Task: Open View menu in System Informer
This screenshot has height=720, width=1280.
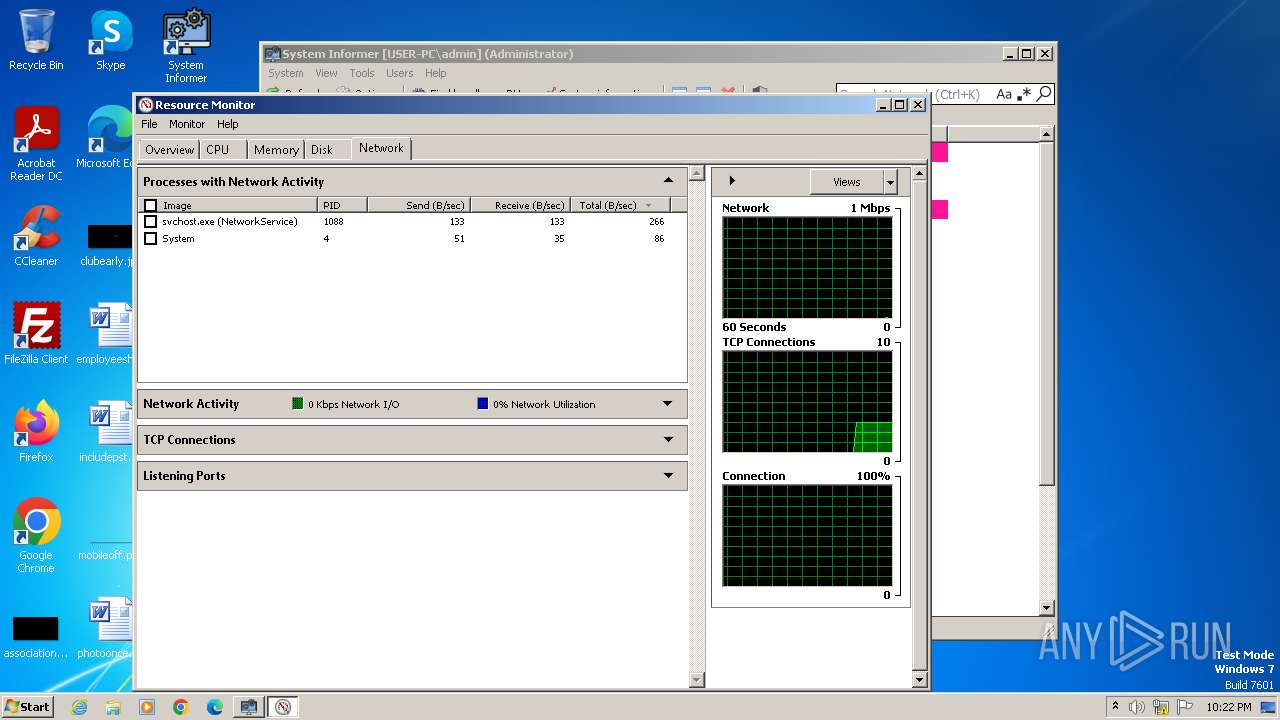Action: pyautogui.click(x=327, y=73)
